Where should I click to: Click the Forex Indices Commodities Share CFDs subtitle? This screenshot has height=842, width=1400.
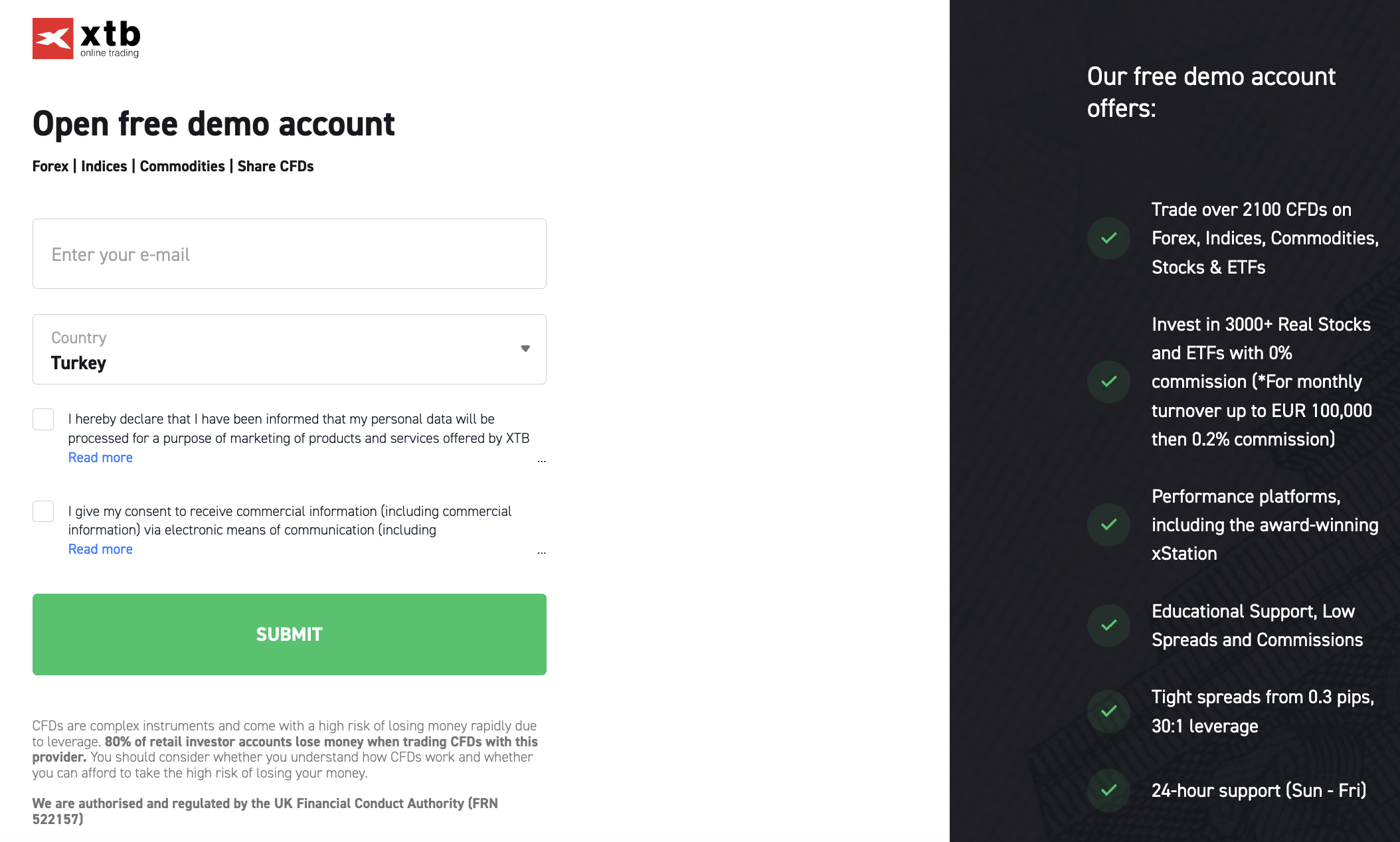(173, 166)
